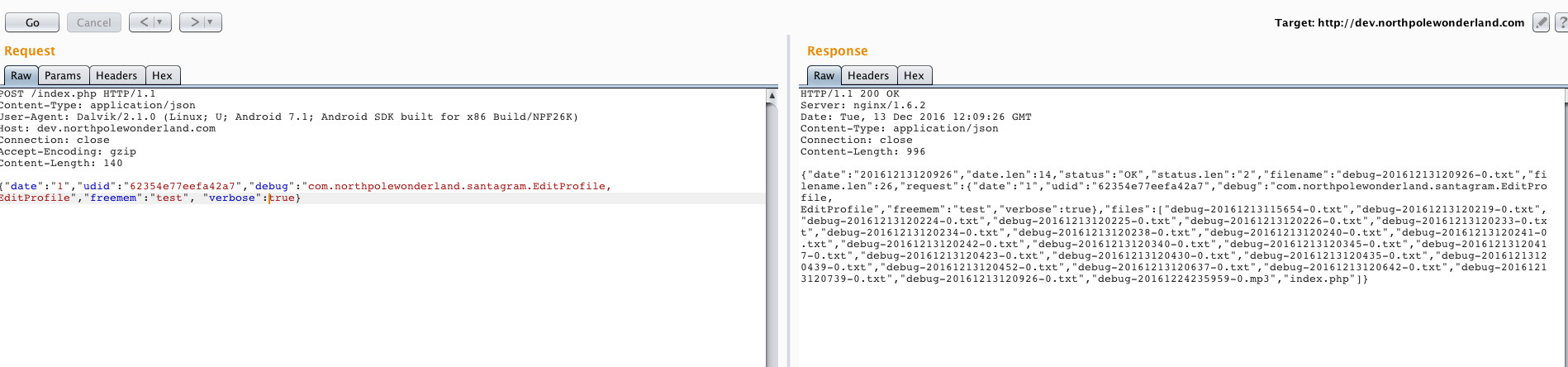Open the Request Headers tab
The height and width of the screenshot is (367, 1568).
(x=116, y=75)
